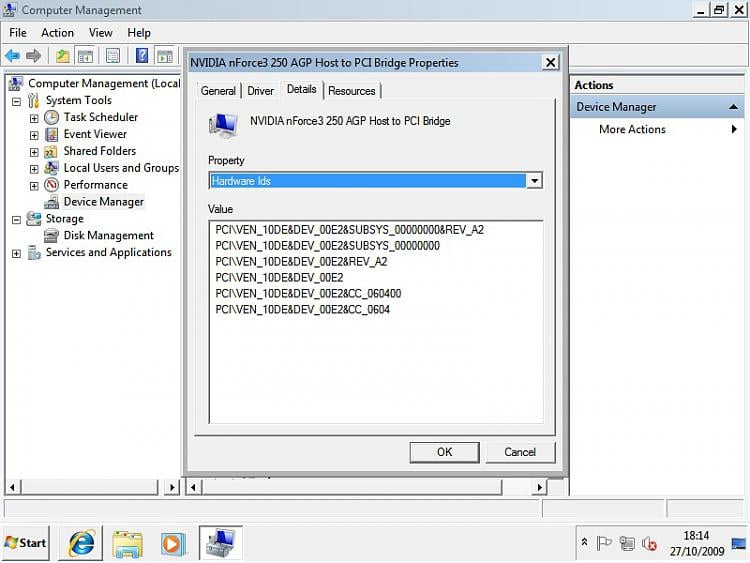Click Computer Management taskbar button
Viewport: 750px width, 563px height.
(221, 542)
